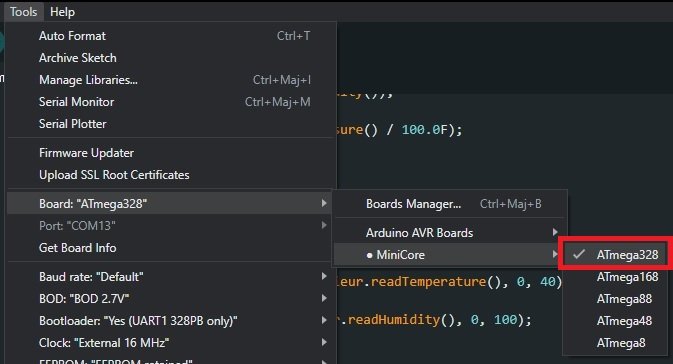Expand the BOD 2.7V option
Screen dimensions: 673x364
pos(170,298)
